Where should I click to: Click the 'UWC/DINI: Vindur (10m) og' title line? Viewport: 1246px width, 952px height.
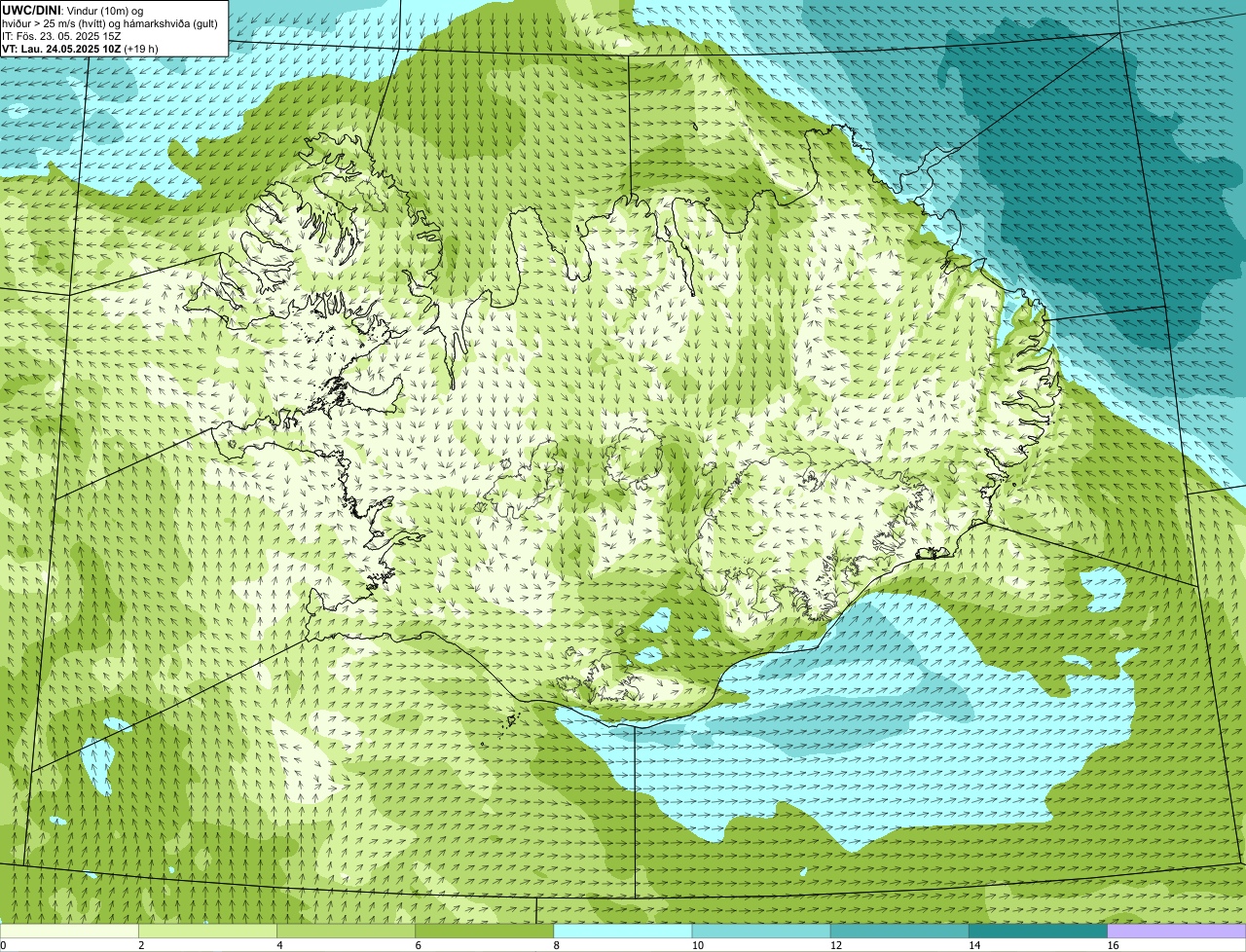(x=73, y=10)
